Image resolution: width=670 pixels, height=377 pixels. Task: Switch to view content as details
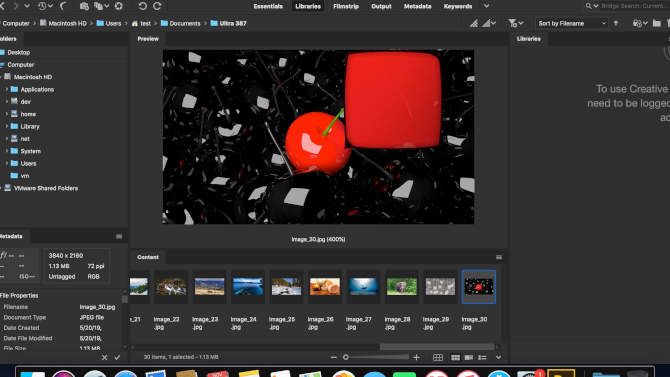point(469,357)
